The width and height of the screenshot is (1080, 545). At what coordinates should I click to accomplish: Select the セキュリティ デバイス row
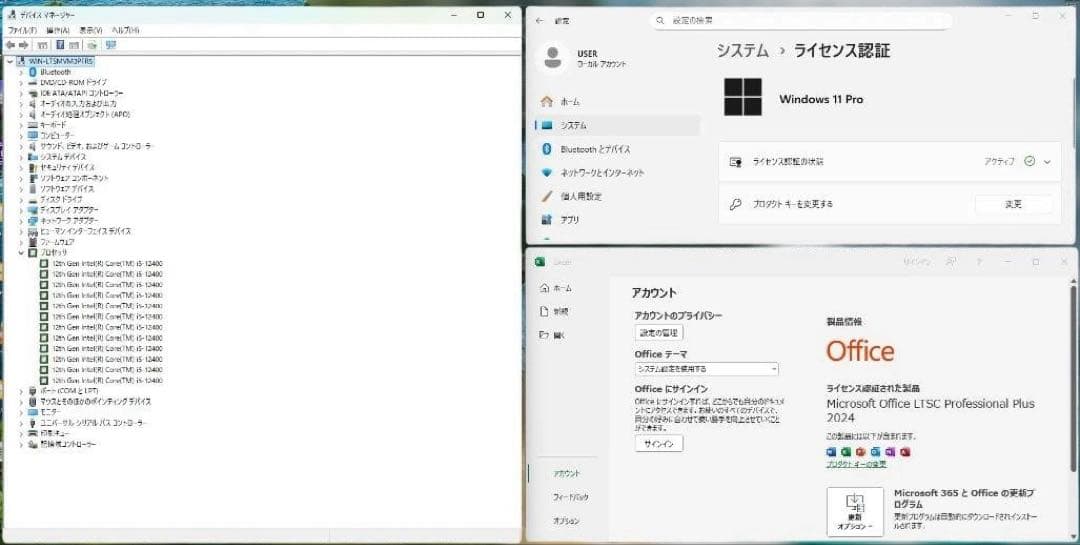pyautogui.click(x=62, y=167)
